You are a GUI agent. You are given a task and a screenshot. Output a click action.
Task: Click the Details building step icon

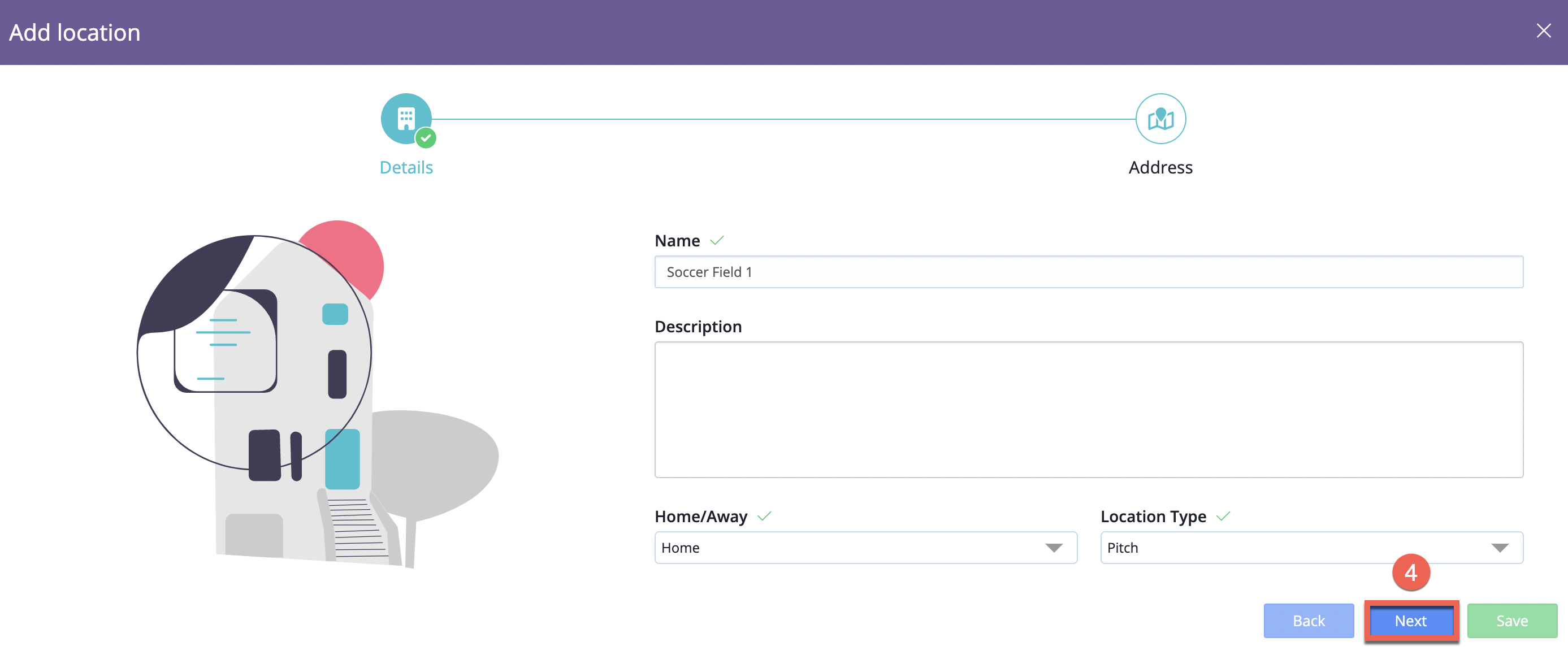point(405,118)
